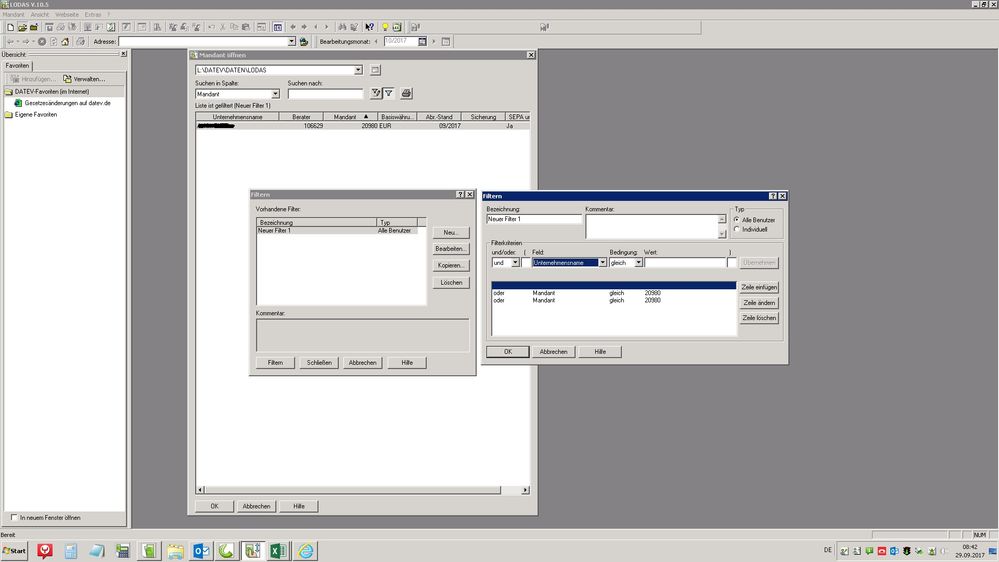Click the Filtern button
The image size is (999, 562).
click(275, 363)
